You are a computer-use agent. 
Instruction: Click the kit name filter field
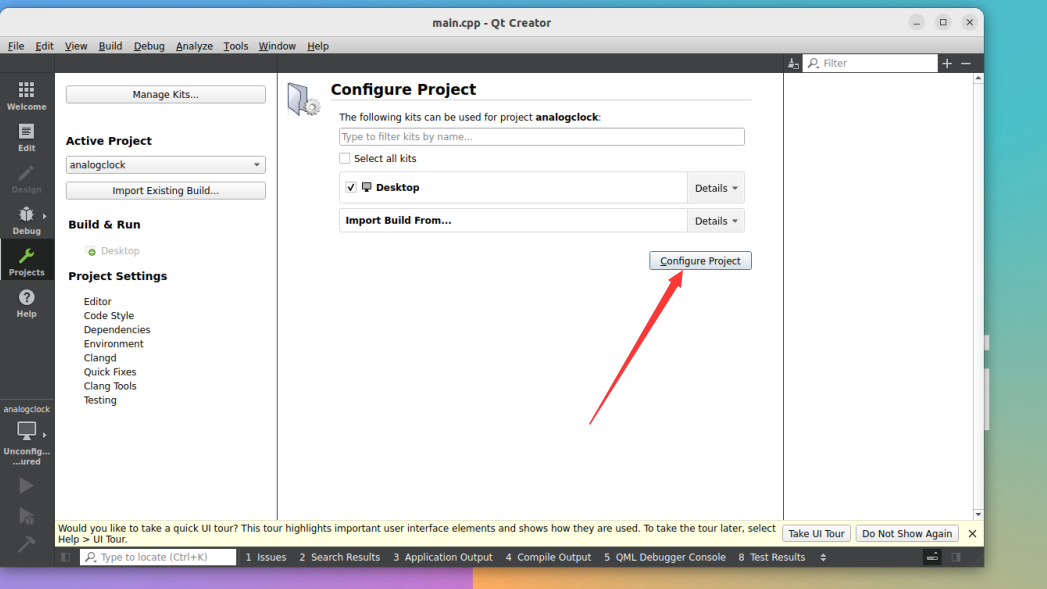(x=542, y=137)
